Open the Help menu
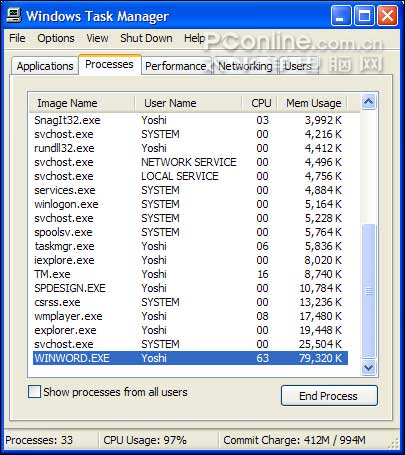 click(194, 38)
